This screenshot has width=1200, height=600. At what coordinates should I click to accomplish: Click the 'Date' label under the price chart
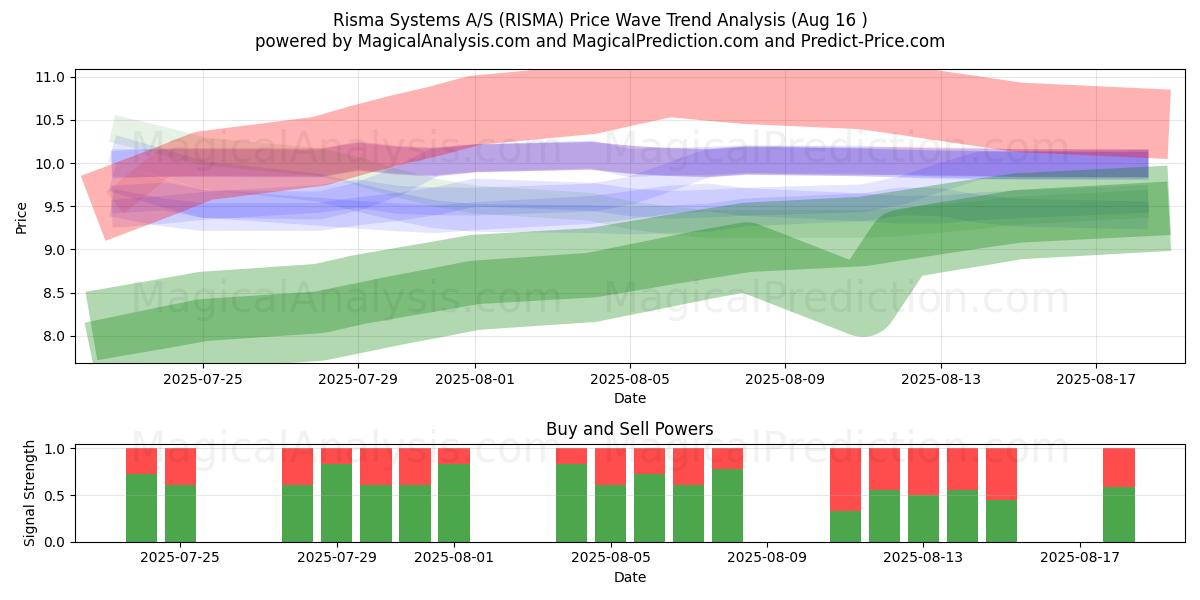pyautogui.click(x=630, y=398)
